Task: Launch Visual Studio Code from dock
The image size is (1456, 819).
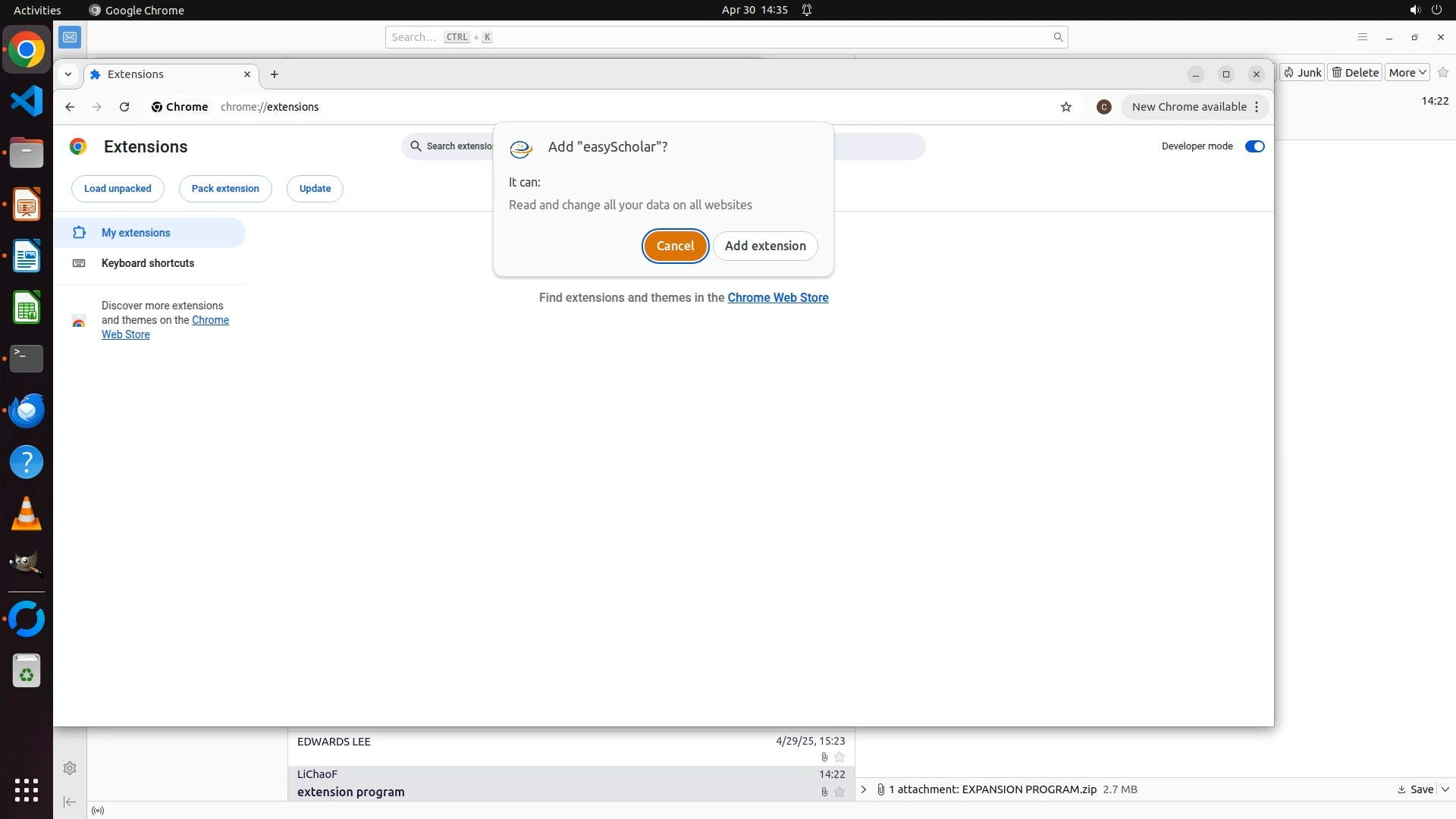Action: (27, 102)
